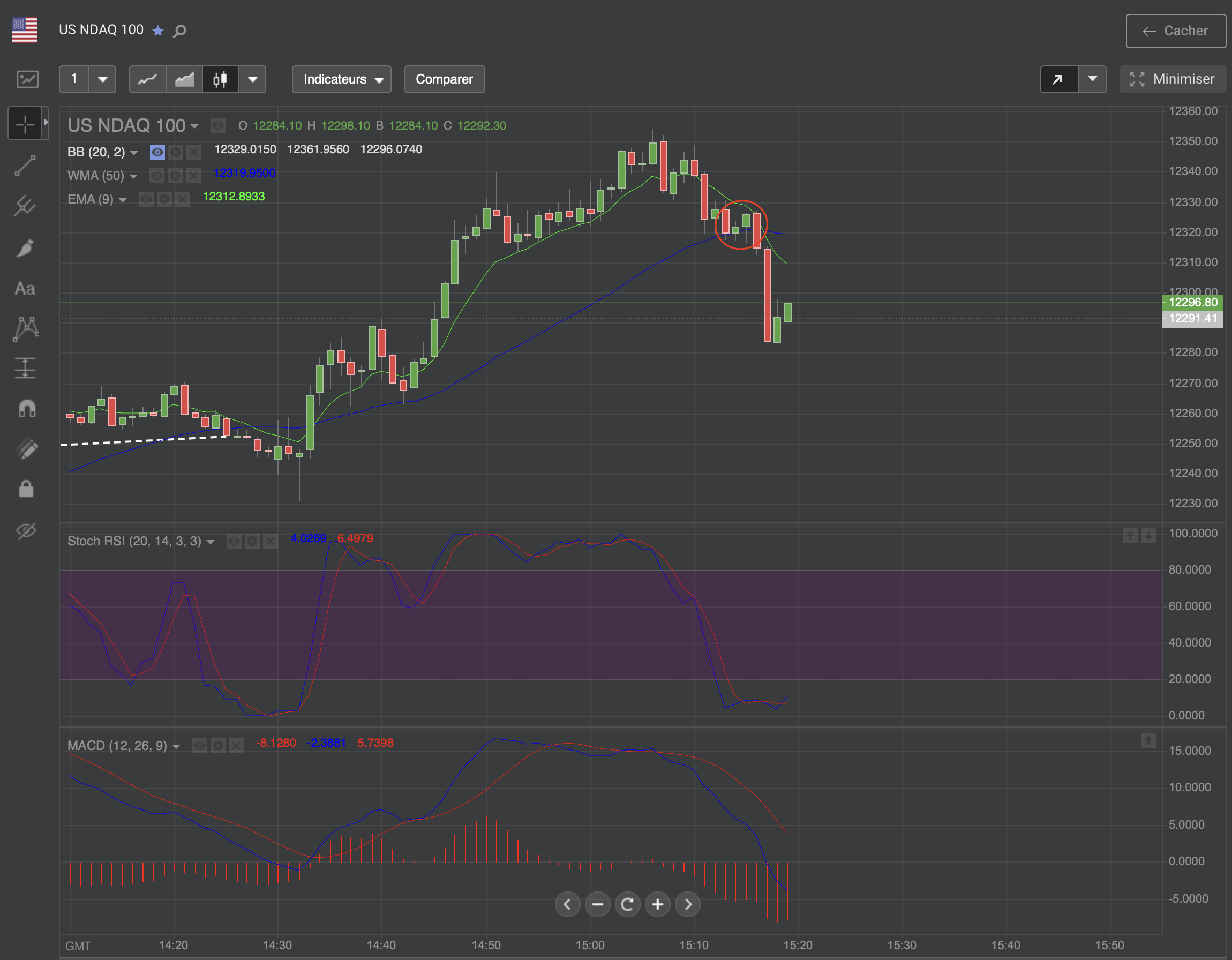Click the Cacher button
1232x960 pixels.
click(x=1176, y=31)
